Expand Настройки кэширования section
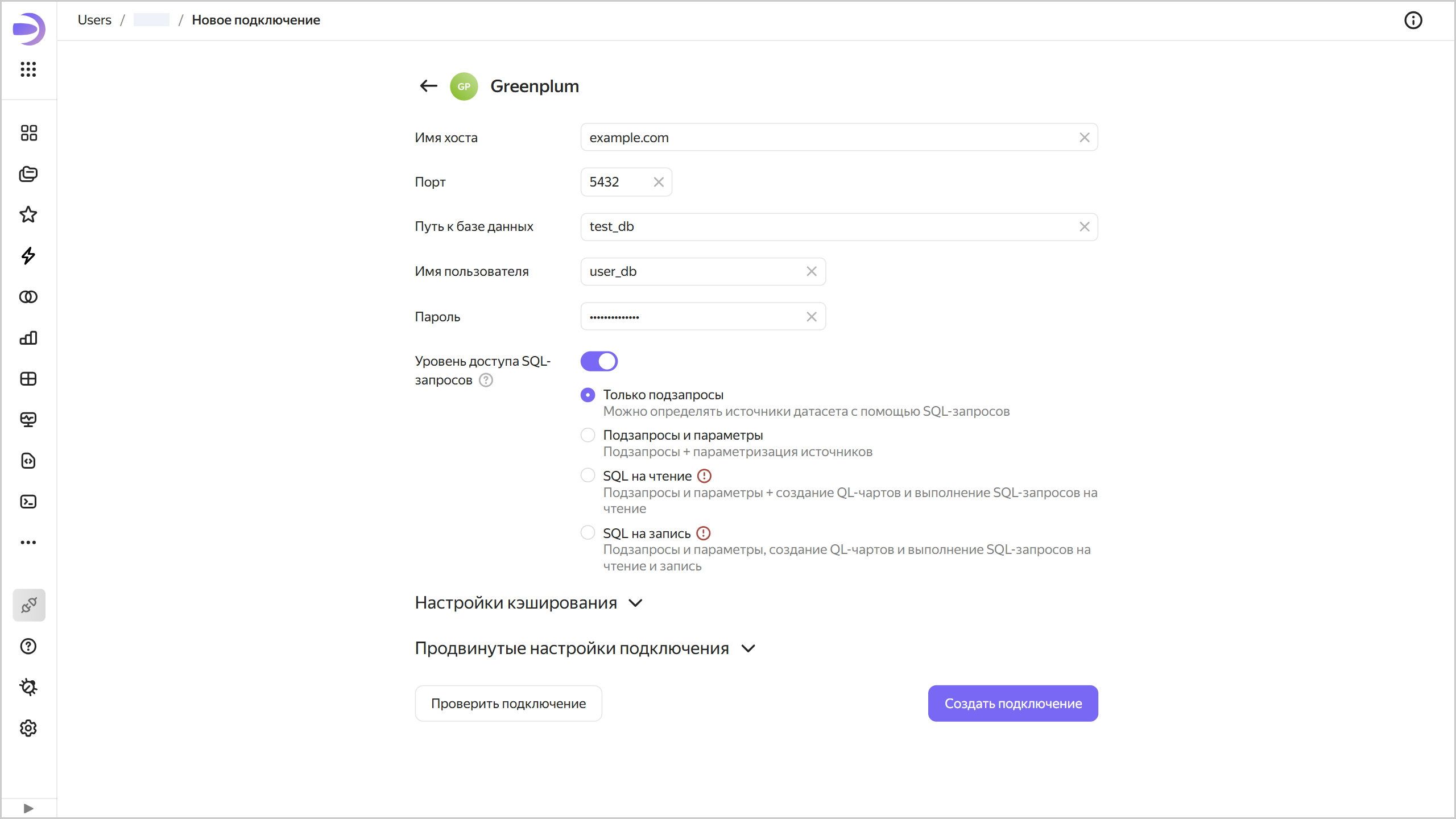Screen dimensions: 1456x819 click(529, 603)
